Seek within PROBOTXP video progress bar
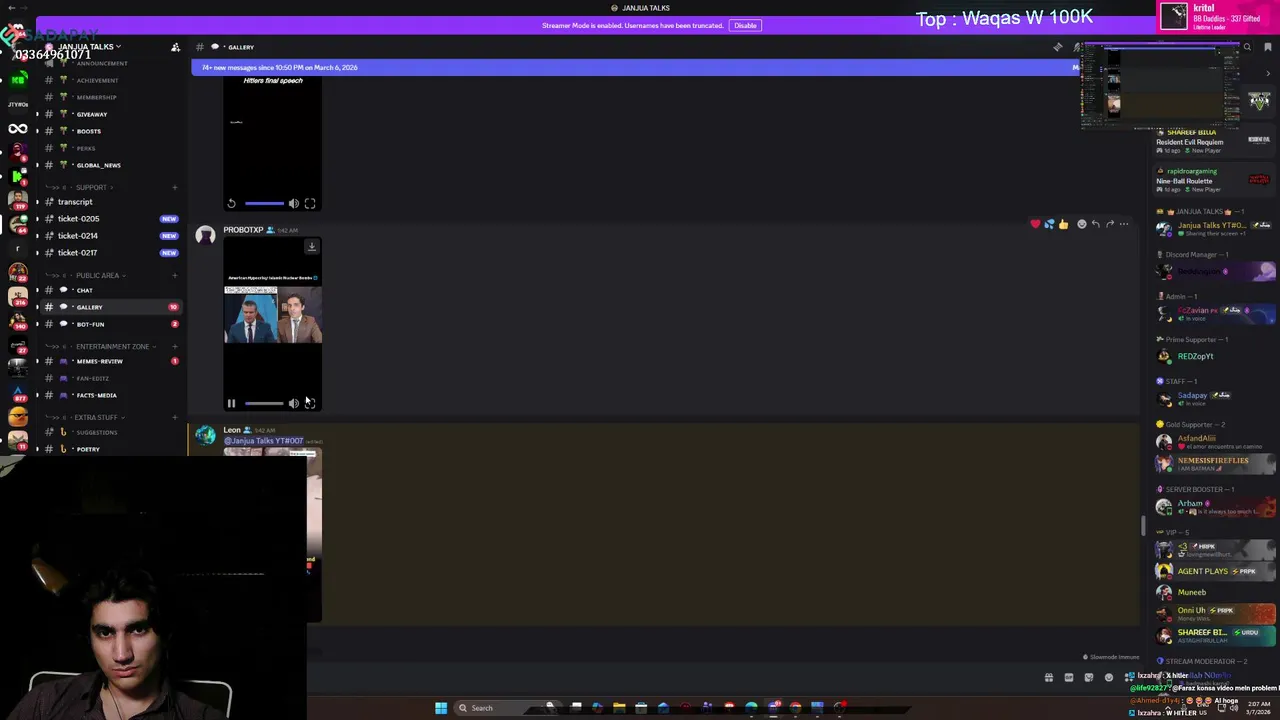This screenshot has height=720, width=1280. (264, 404)
